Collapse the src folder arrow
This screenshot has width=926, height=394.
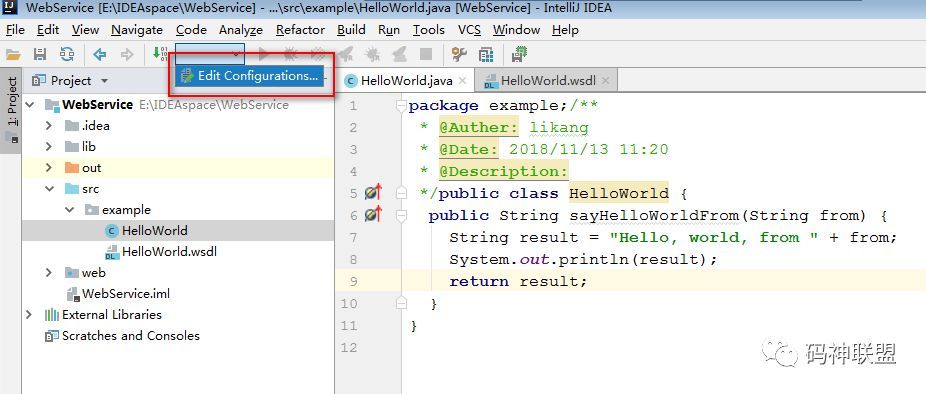(x=49, y=189)
